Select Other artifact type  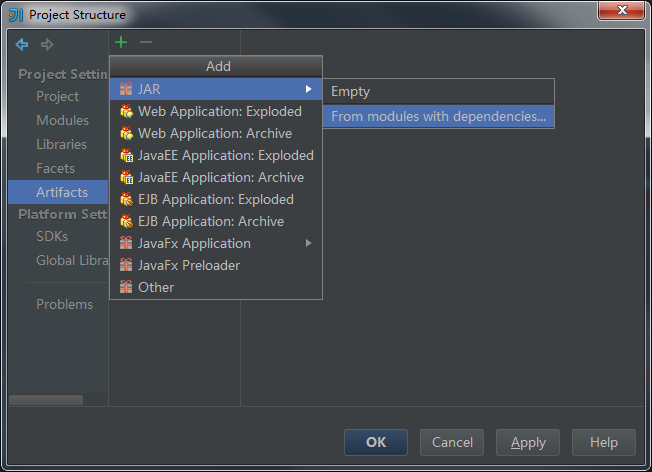pos(216,287)
